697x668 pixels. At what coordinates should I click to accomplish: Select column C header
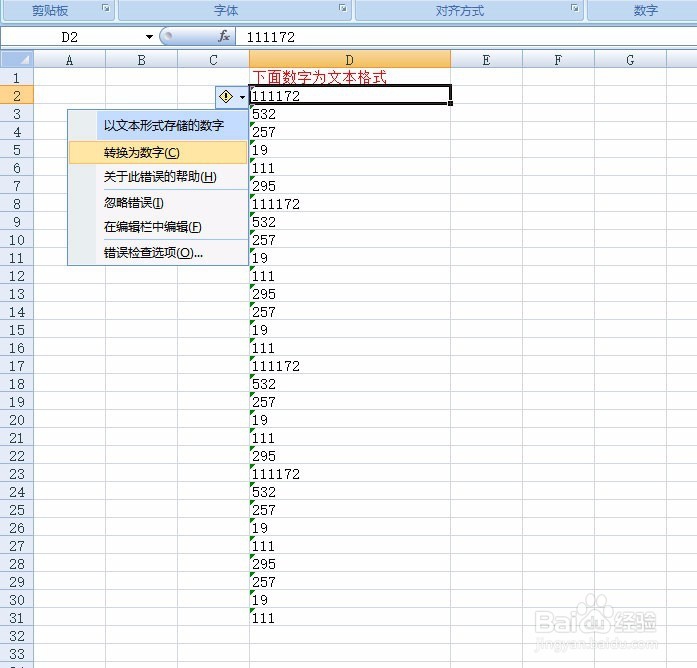point(213,60)
